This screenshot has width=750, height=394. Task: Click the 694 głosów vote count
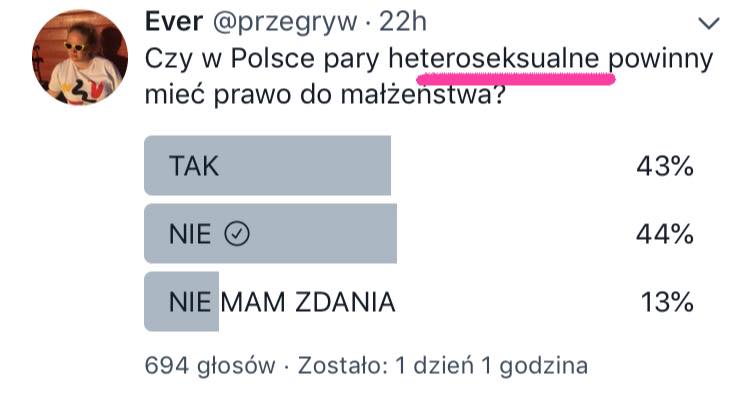210,366
